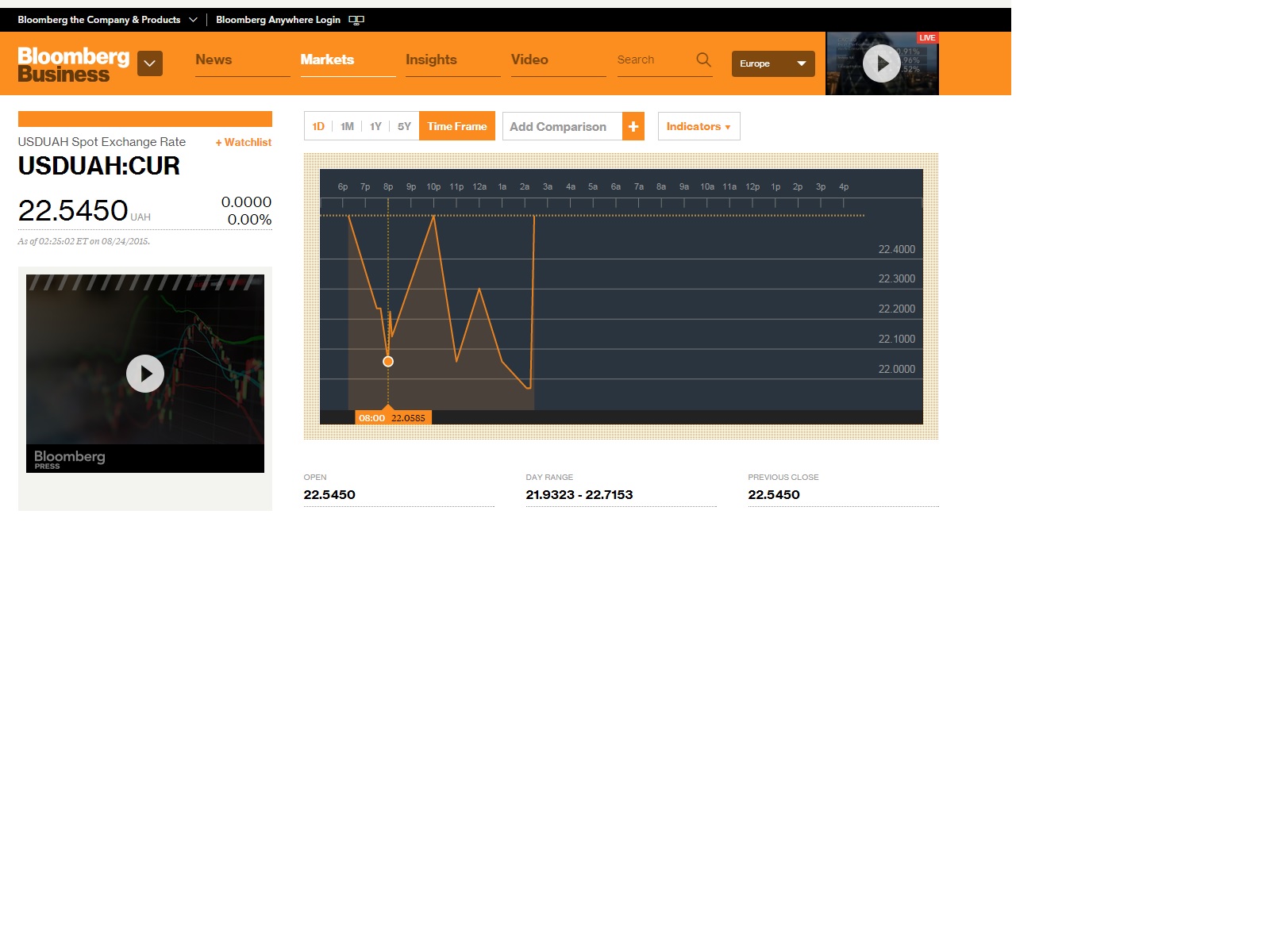
Task: Click the 22.0000 price axis label
Action: pos(897,369)
